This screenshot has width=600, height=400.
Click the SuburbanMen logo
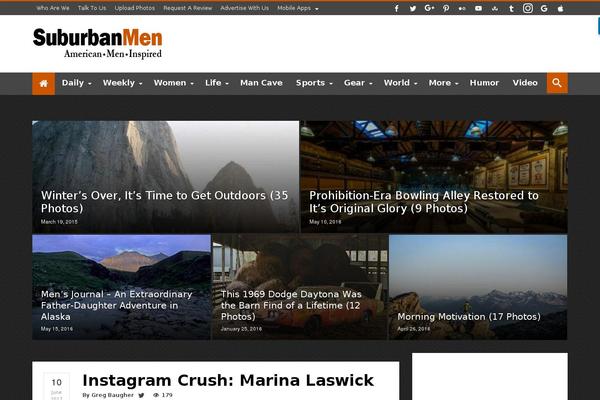[x=98, y=43]
